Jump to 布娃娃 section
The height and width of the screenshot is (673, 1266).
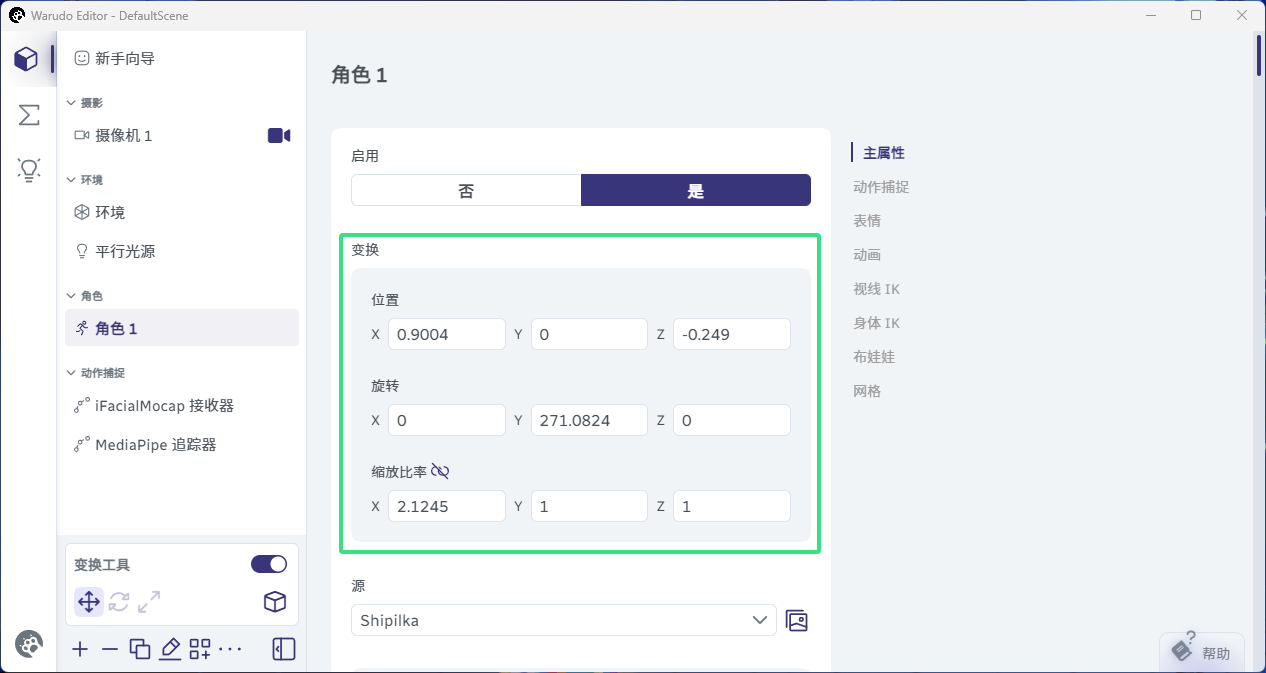[x=874, y=357]
